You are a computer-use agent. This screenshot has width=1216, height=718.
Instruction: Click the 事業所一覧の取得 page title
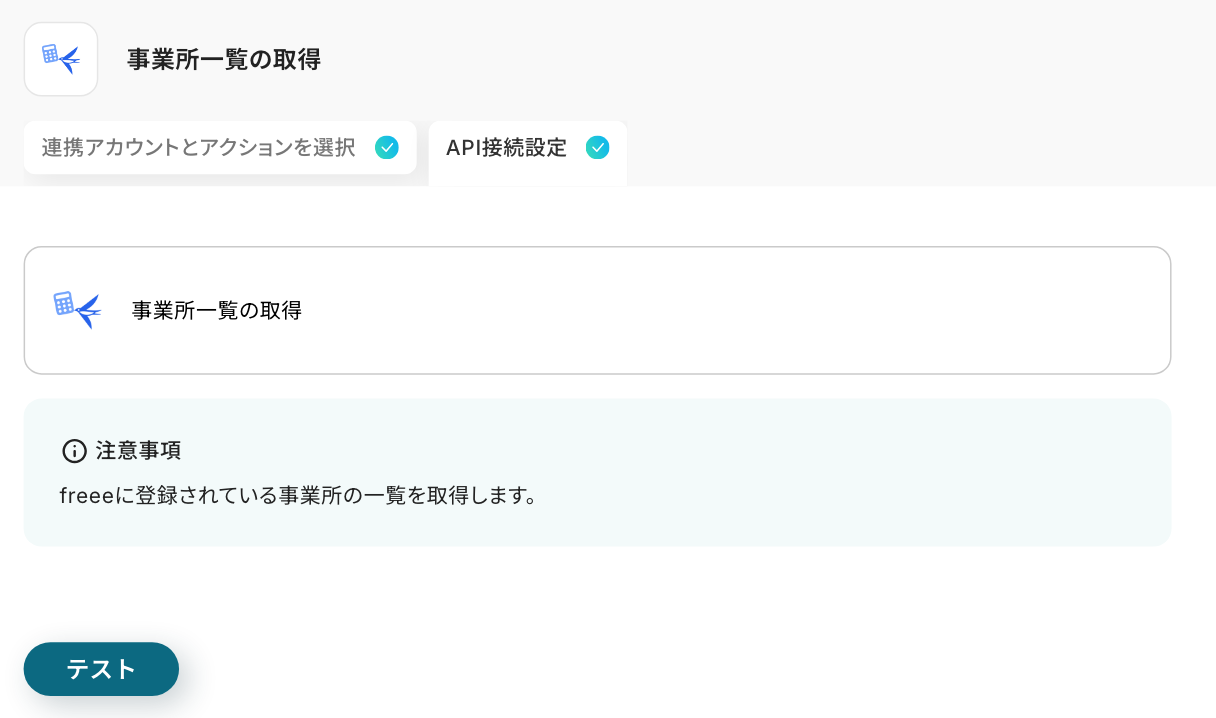(223, 59)
